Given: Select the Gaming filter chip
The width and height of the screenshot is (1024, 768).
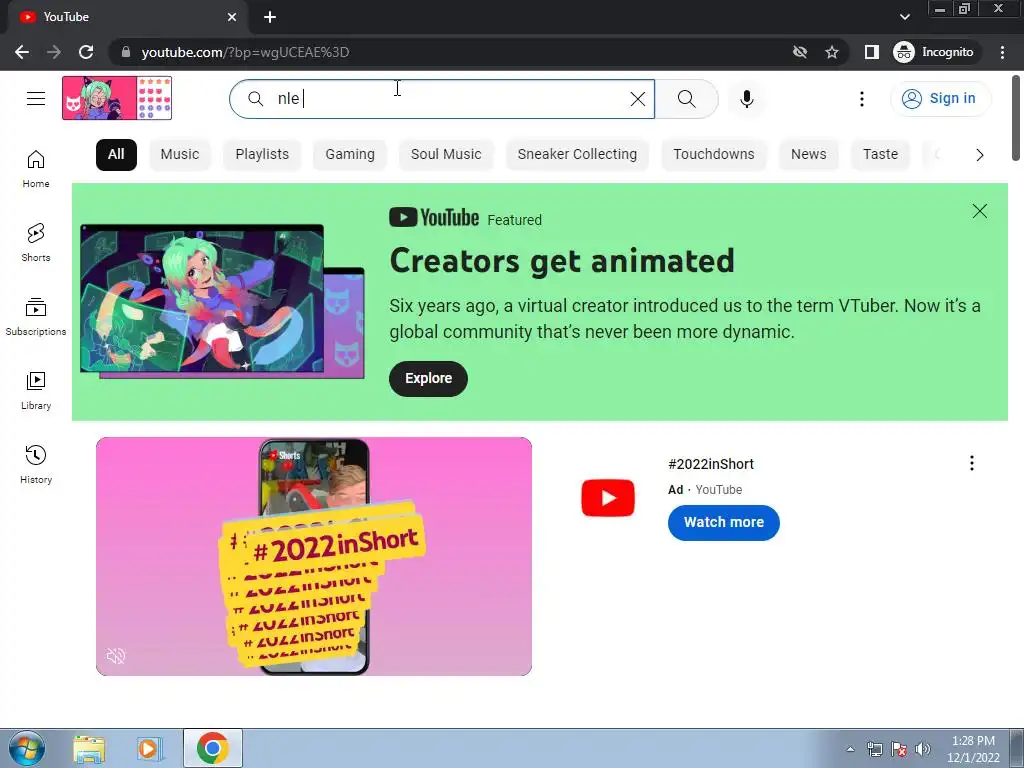Looking at the screenshot, I should 350,155.
